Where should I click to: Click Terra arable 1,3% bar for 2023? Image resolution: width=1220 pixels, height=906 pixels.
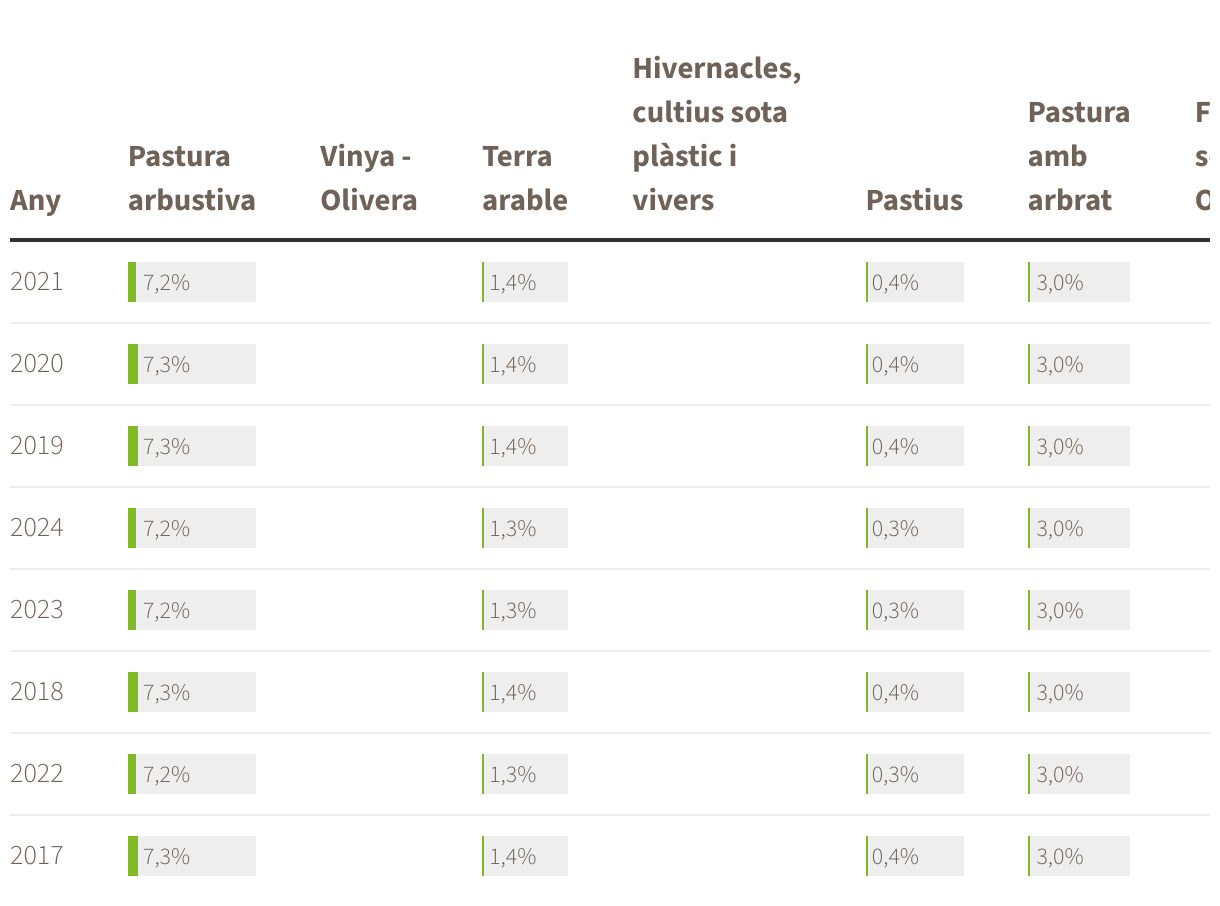pos(525,610)
